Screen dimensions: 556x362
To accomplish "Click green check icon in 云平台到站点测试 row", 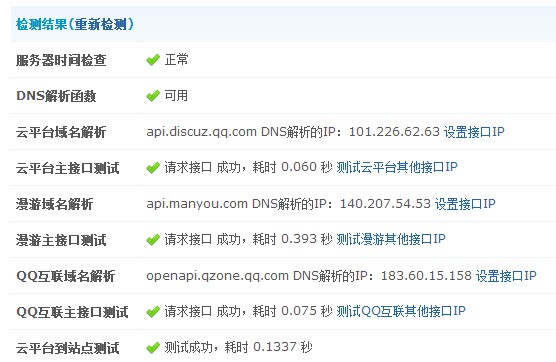I will pos(153,347).
